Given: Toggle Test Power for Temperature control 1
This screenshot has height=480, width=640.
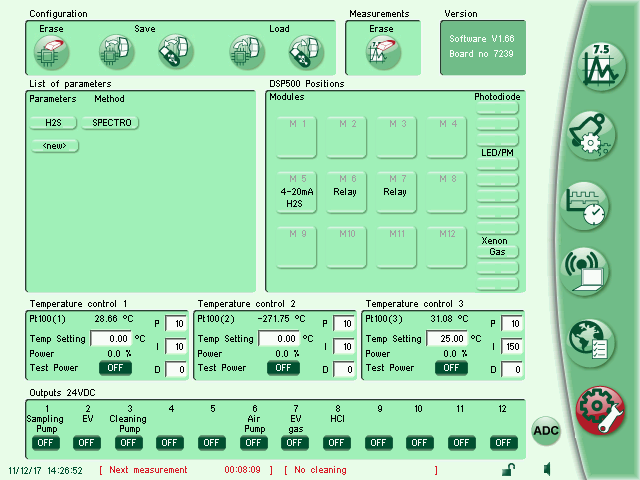Looking at the screenshot, I should point(115,367).
